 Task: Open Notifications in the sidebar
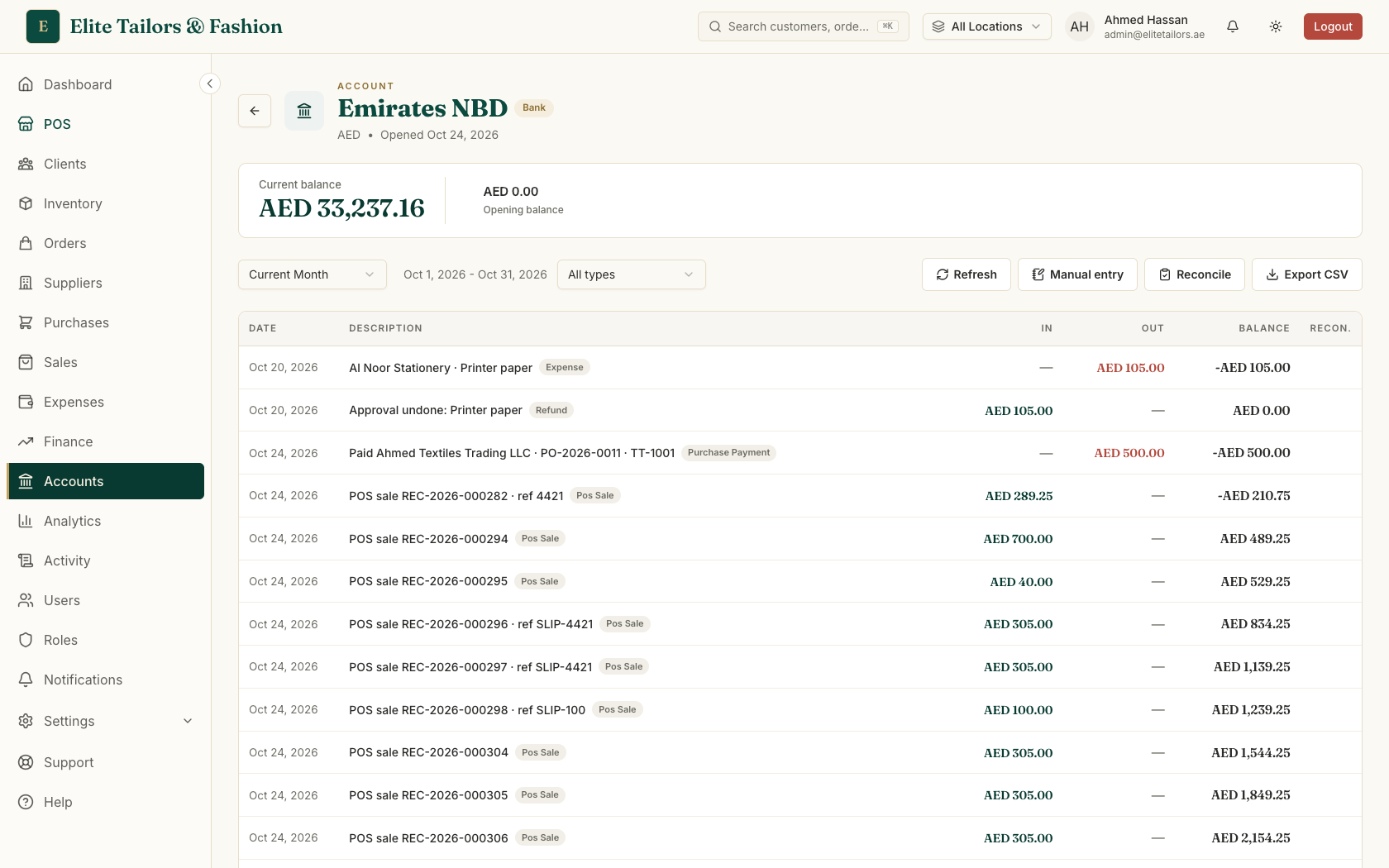coord(106,680)
